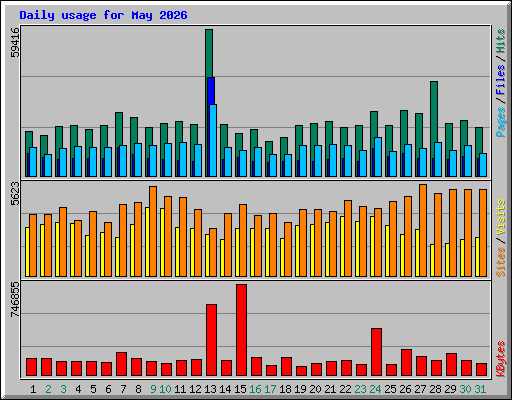Click day label 13 on the x-axis

tap(210, 389)
